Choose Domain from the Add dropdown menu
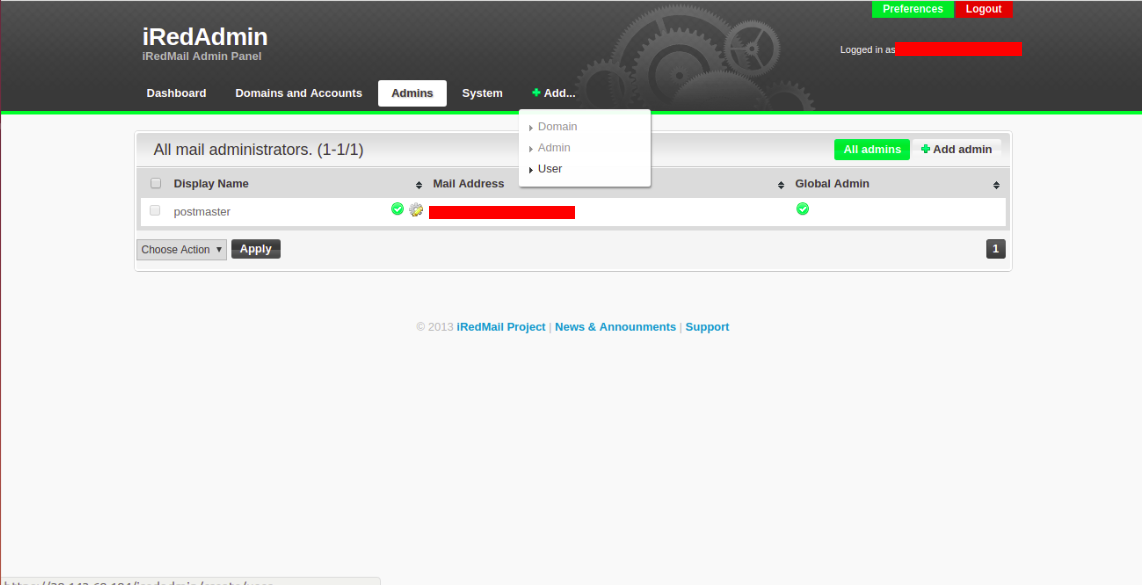Viewport: 1142px width, 585px height. click(557, 126)
